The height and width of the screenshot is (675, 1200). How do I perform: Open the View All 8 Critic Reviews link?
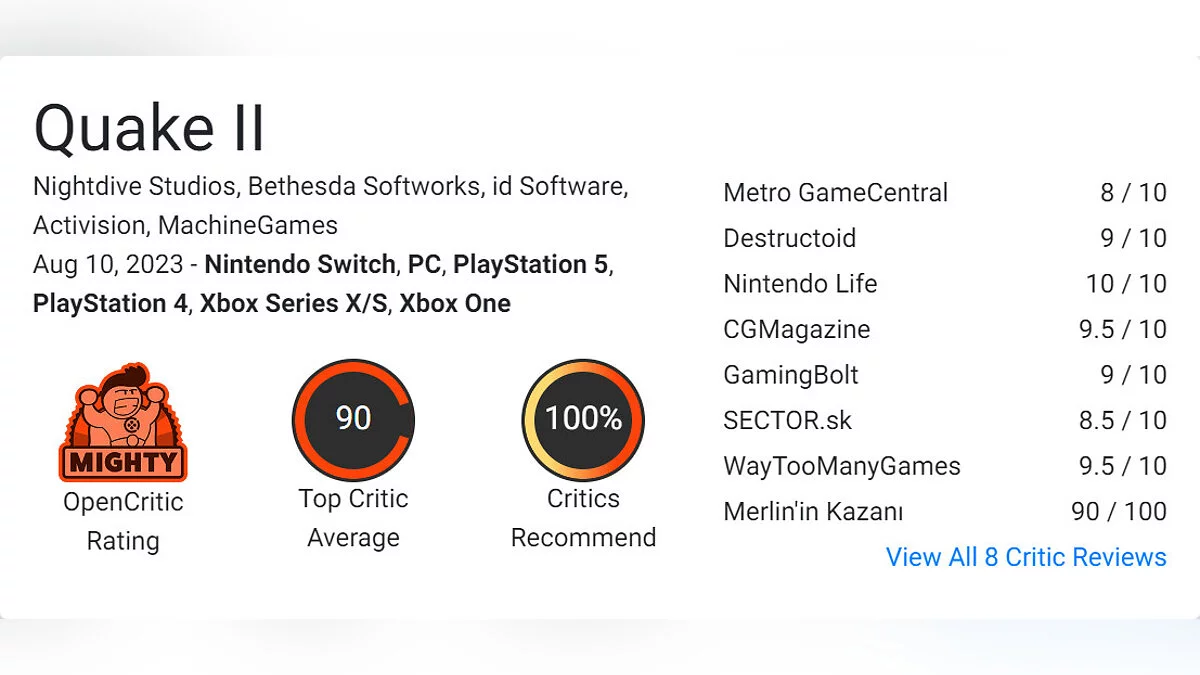(x=1026, y=557)
